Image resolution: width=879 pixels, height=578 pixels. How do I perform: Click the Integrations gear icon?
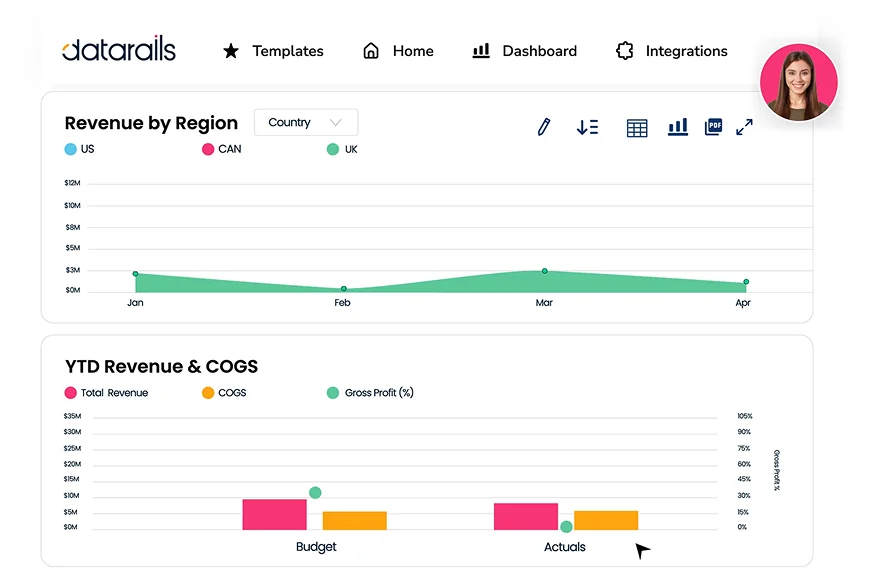625,50
